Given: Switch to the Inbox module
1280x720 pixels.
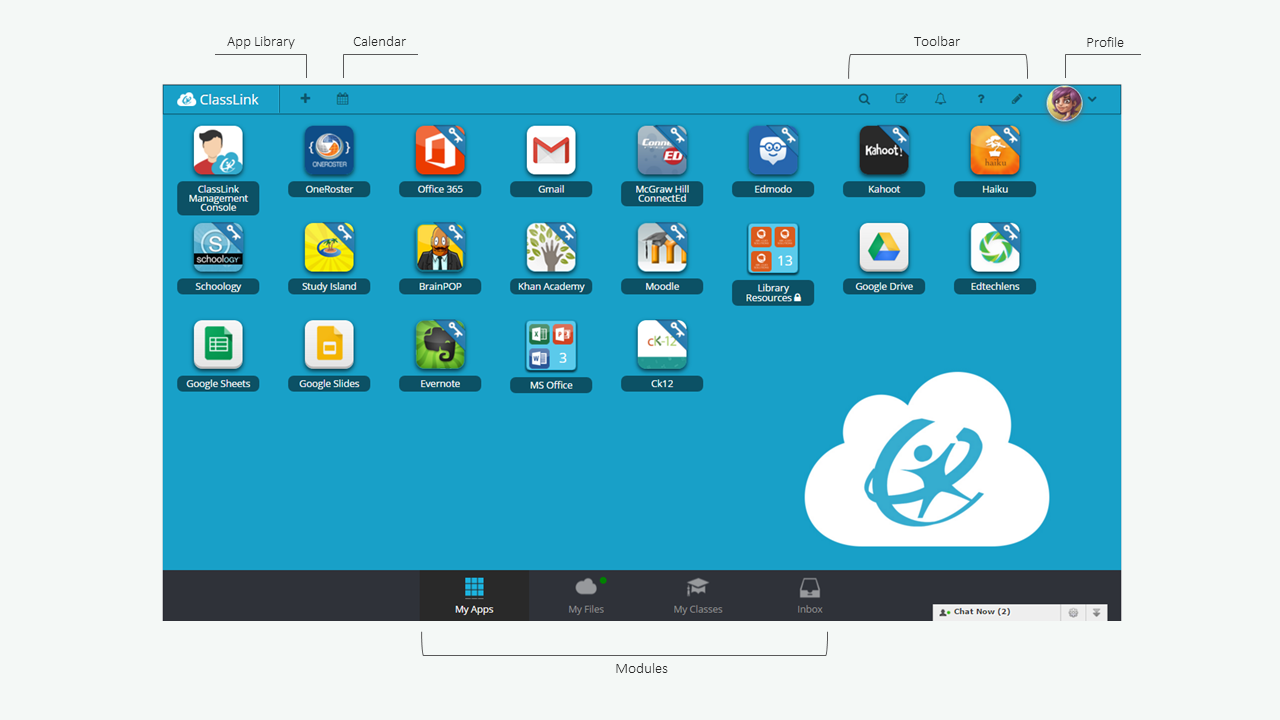Looking at the screenshot, I should click(x=810, y=596).
